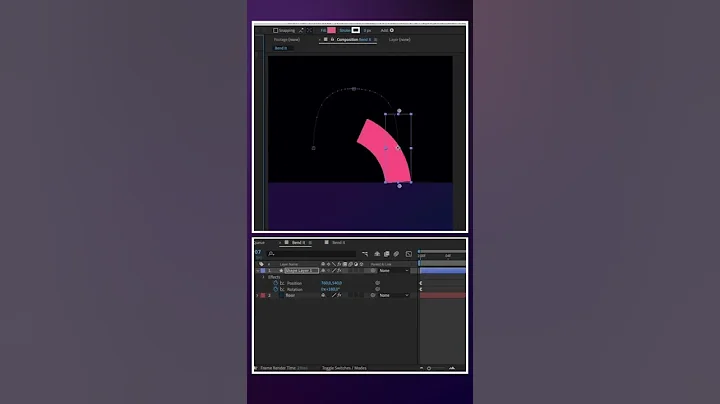Click the Frame Blending column header icon
The image size is (720, 404).
click(345, 264)
